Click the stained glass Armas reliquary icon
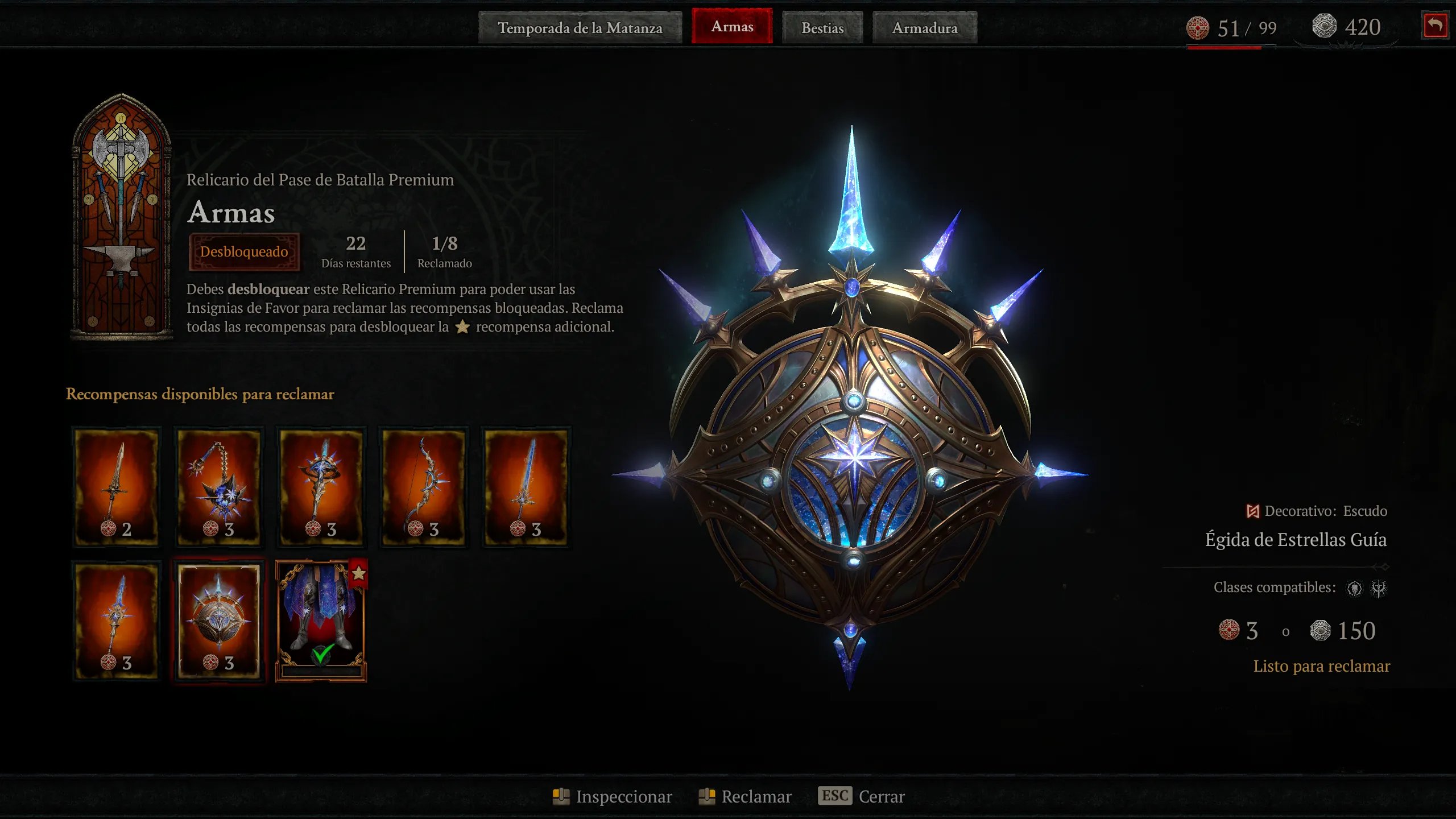The image size is (1456, 819). [121, 216]
